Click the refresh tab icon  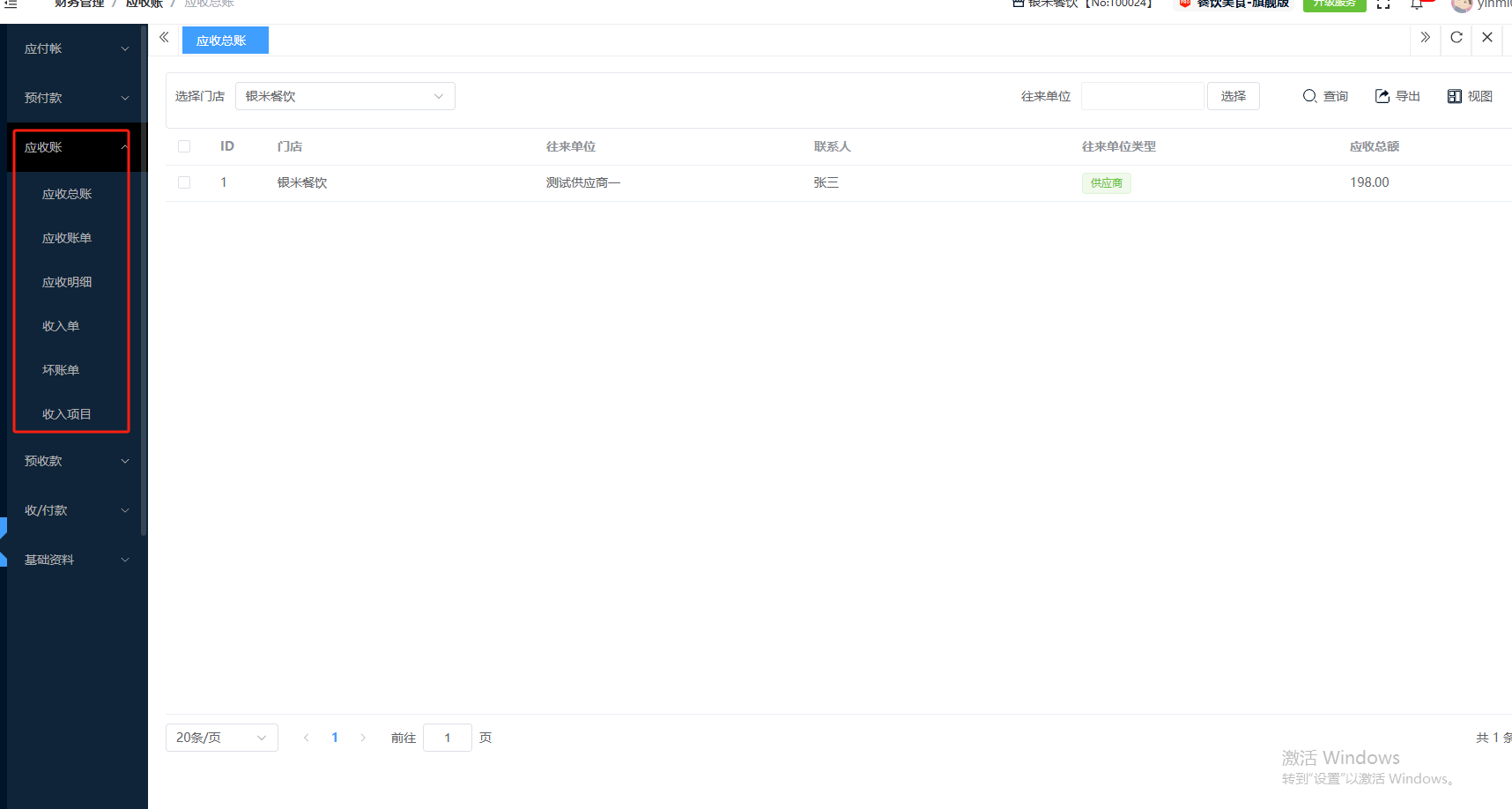coord(1456,37)
